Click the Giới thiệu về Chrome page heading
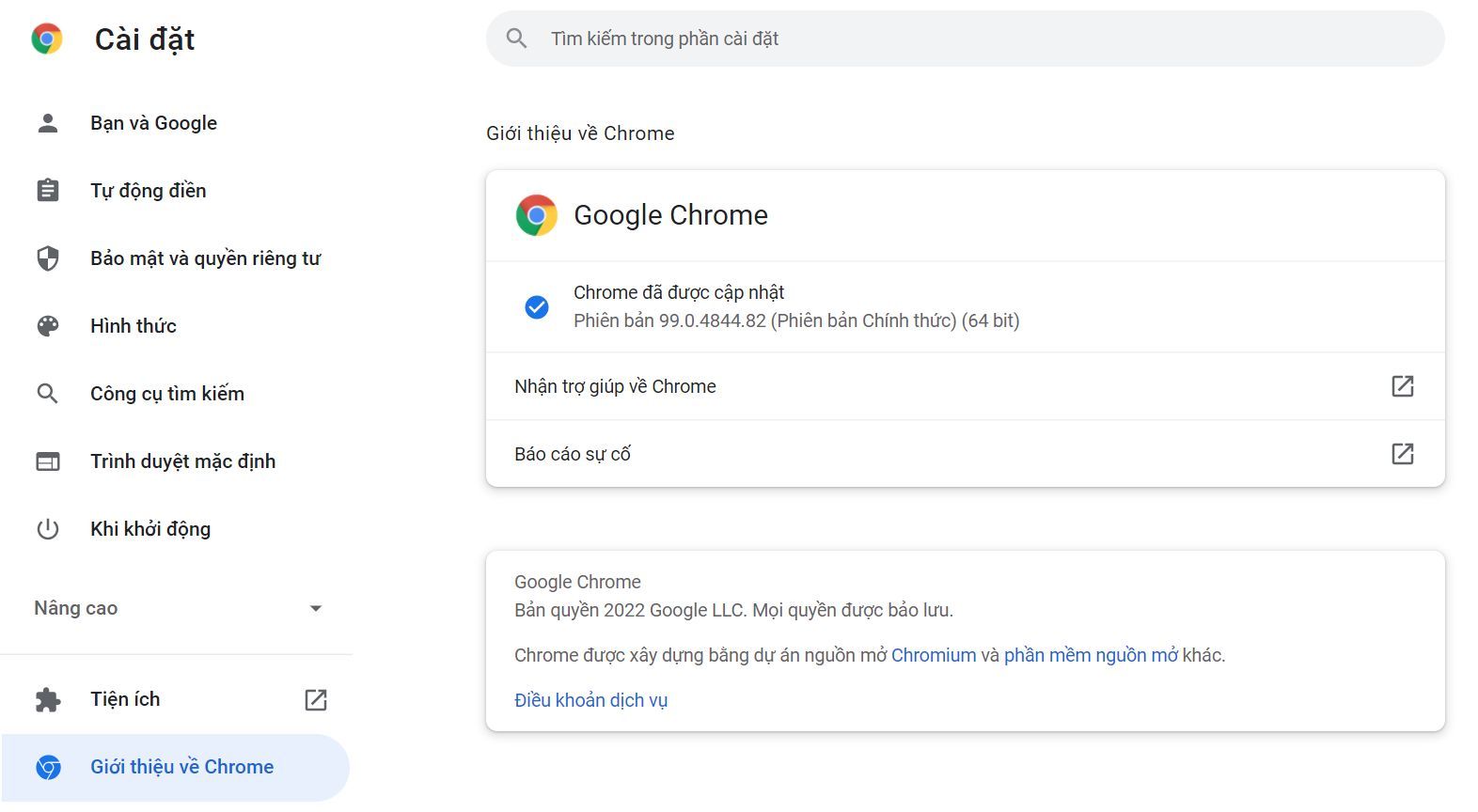This screenshot has width=1478, height=812. (580, 133)
